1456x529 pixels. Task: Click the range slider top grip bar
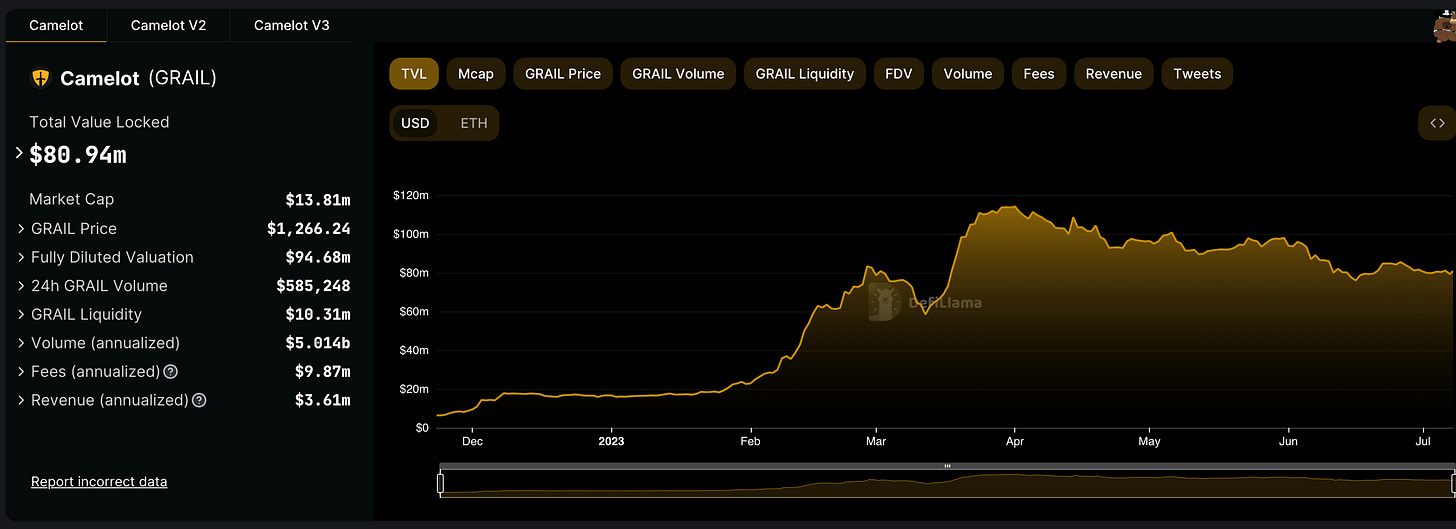click(947, 466)
